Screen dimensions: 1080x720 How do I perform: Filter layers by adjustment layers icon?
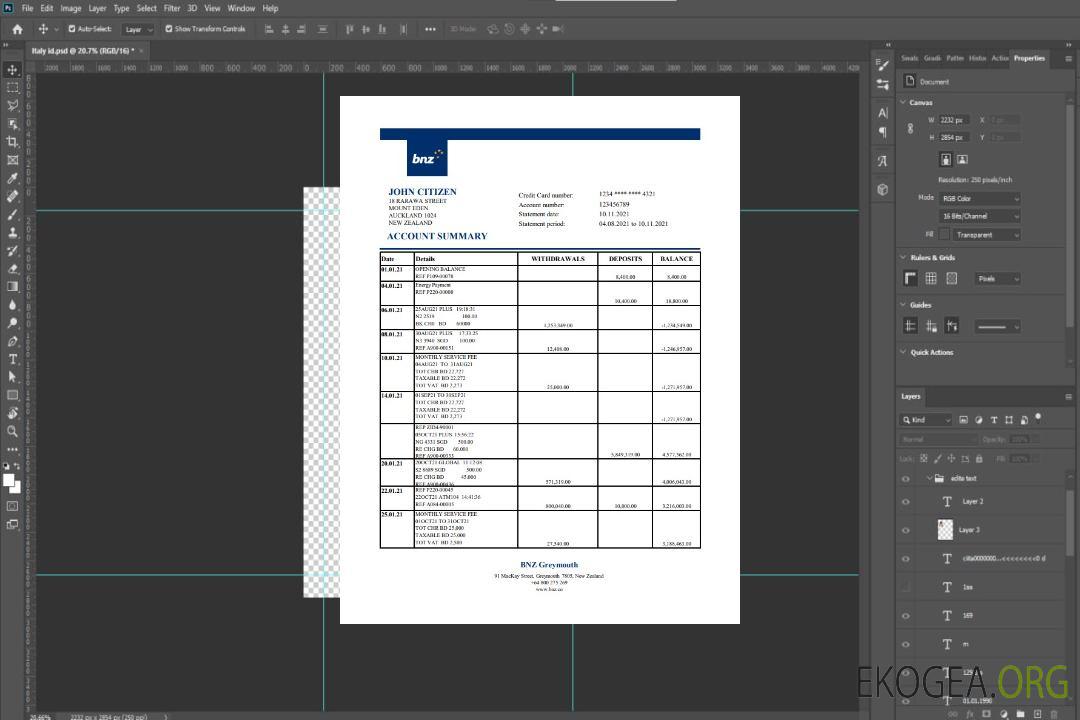coord(979,420)
